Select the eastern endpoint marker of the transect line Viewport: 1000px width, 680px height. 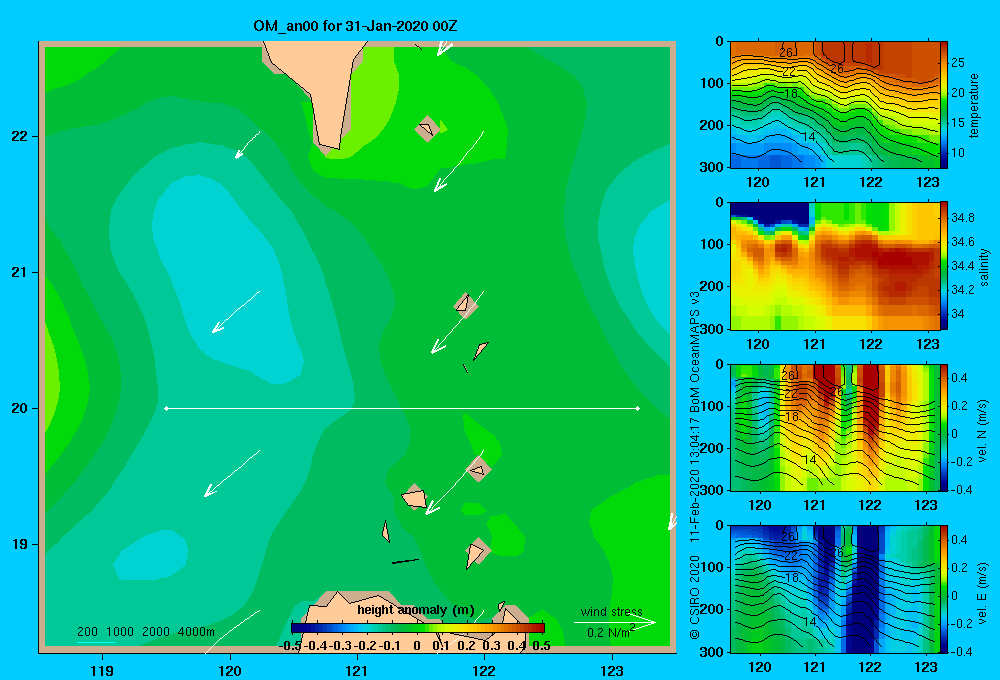pos(638,408)
